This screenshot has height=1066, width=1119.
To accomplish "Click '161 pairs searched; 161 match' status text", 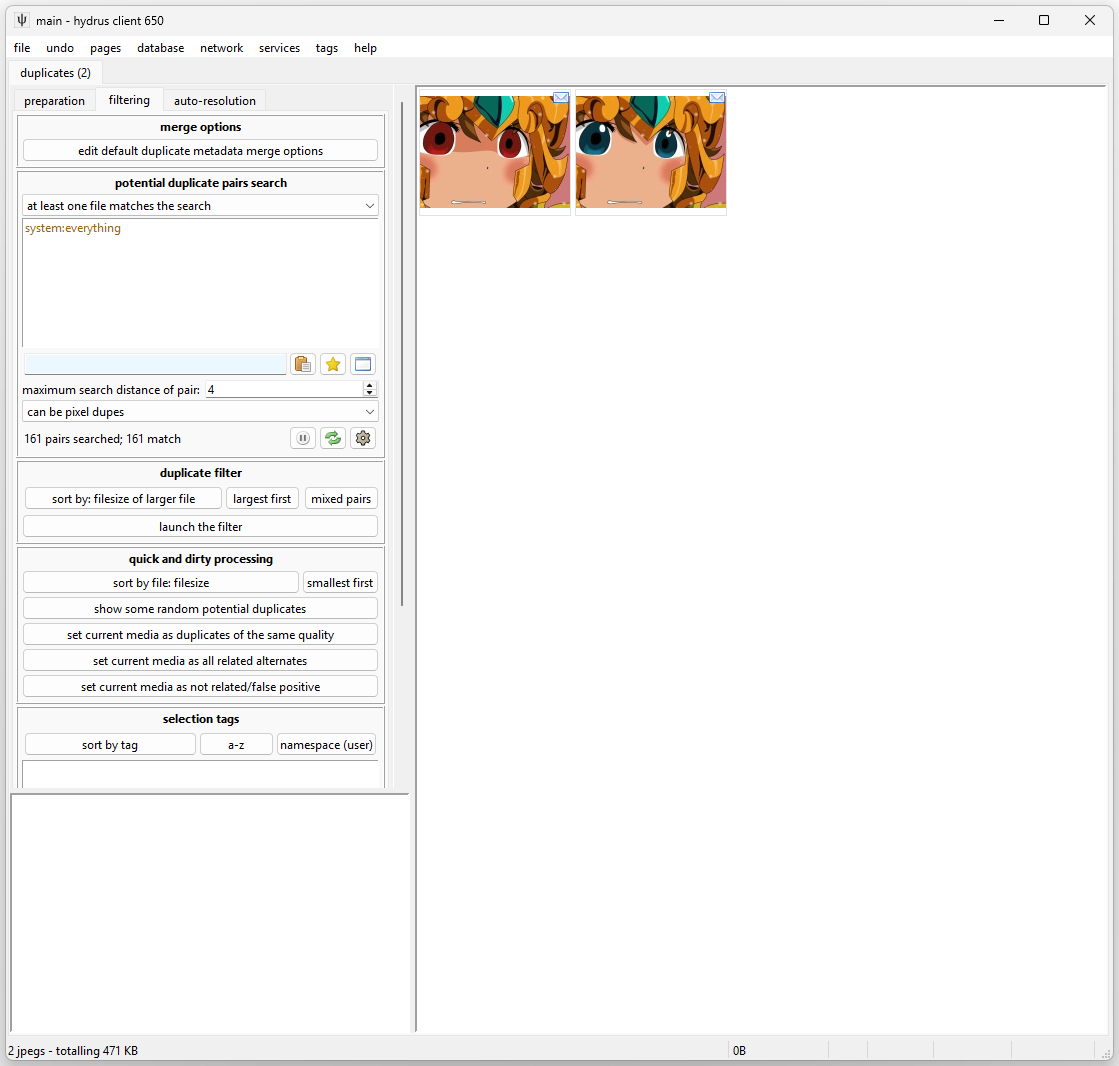I will click(103, 439).
